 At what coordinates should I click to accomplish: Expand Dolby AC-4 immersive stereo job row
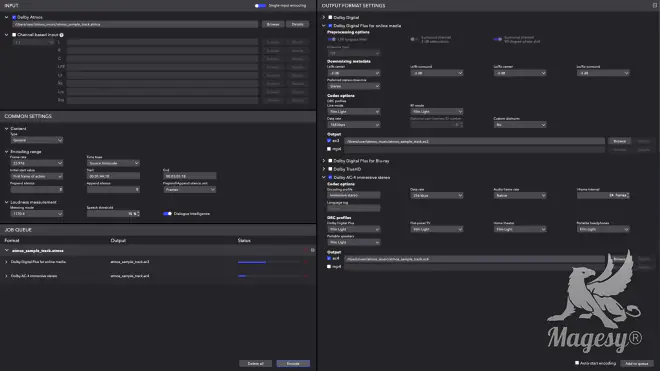click(6, 276)
